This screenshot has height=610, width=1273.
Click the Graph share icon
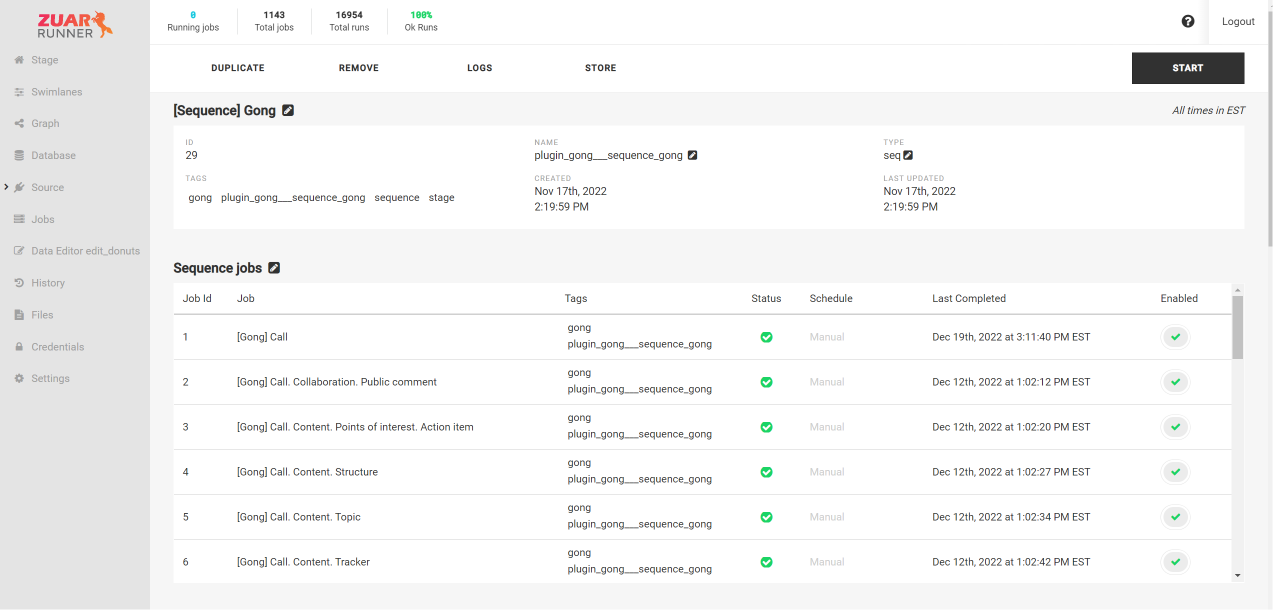point(19,124)
